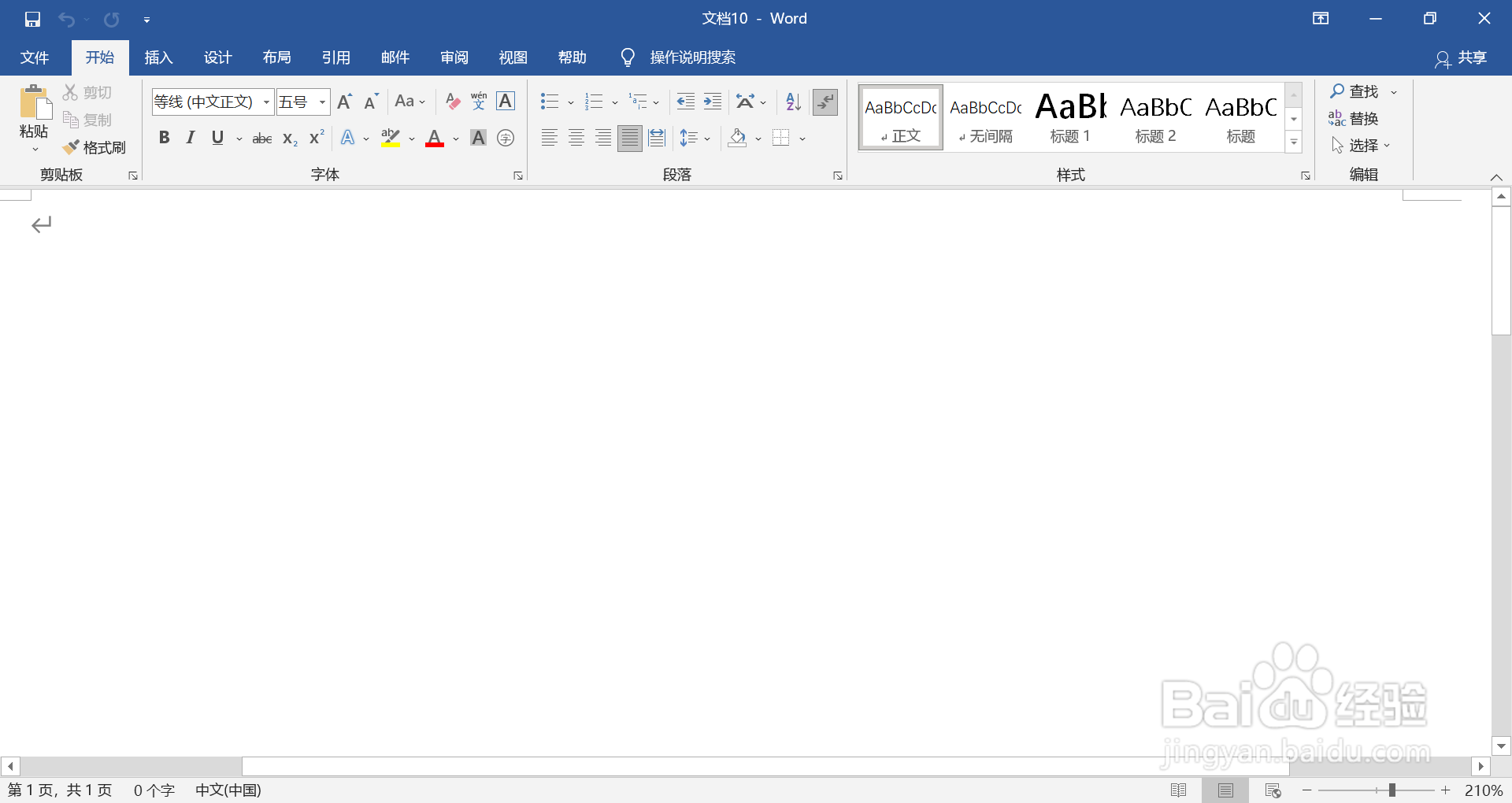The width and height of the screenshot is (1512, 803).
Task: Switch to the Insert (插入) tab
Action: tap(158, 57)
